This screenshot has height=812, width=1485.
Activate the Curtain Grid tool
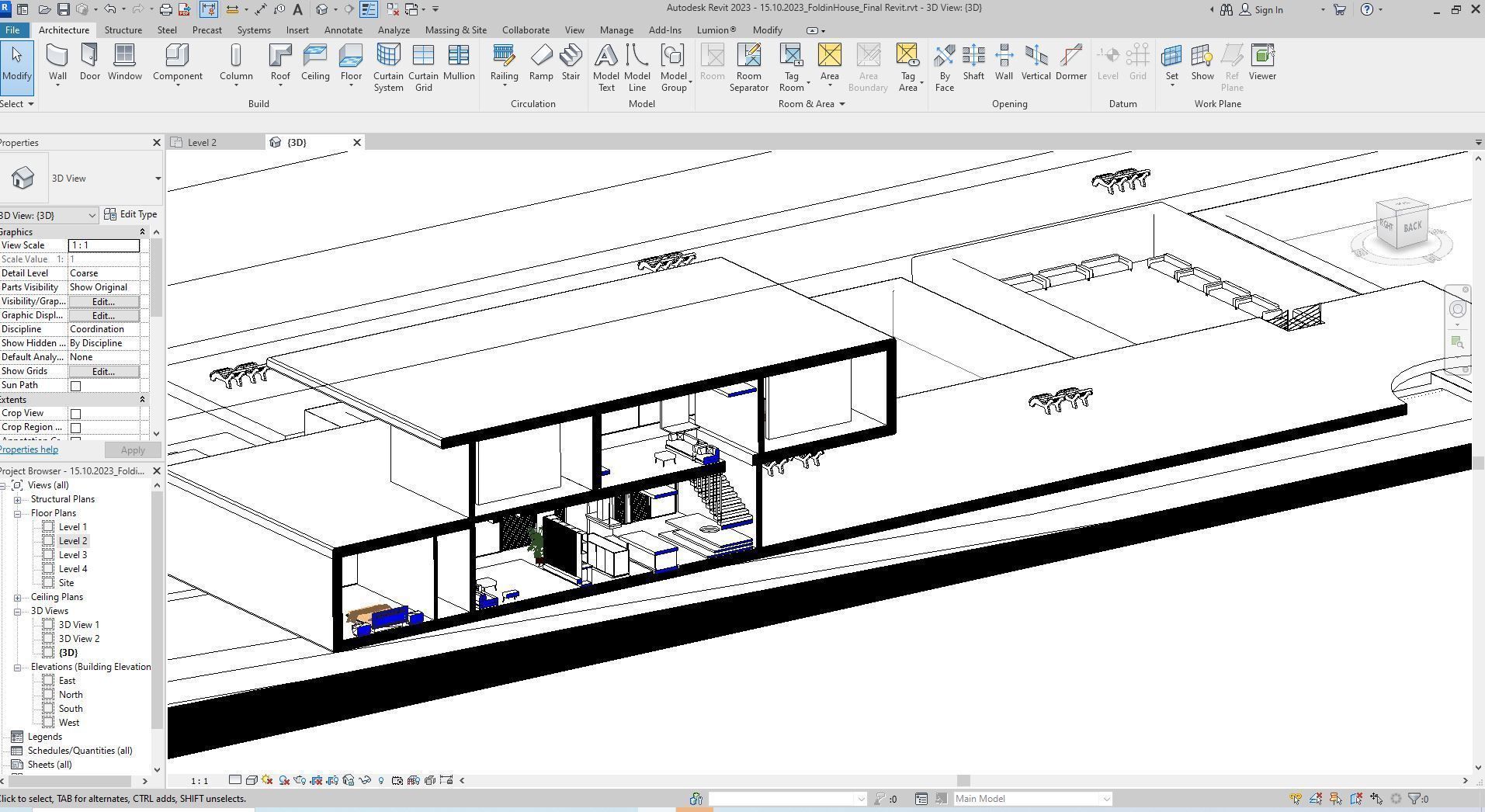coord(423,68)
